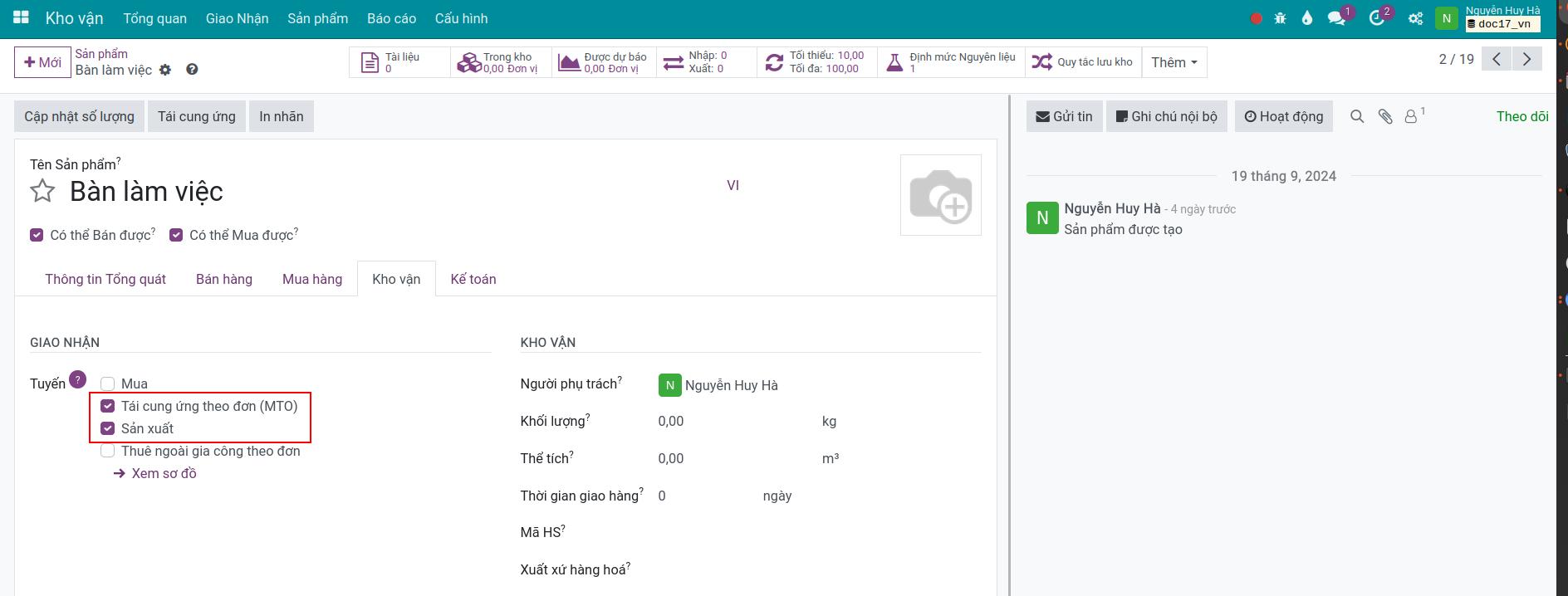This screenshot has height=596, width=1568.
Task: Switch to the Kế toán tab
Action: tap(473, 279)
